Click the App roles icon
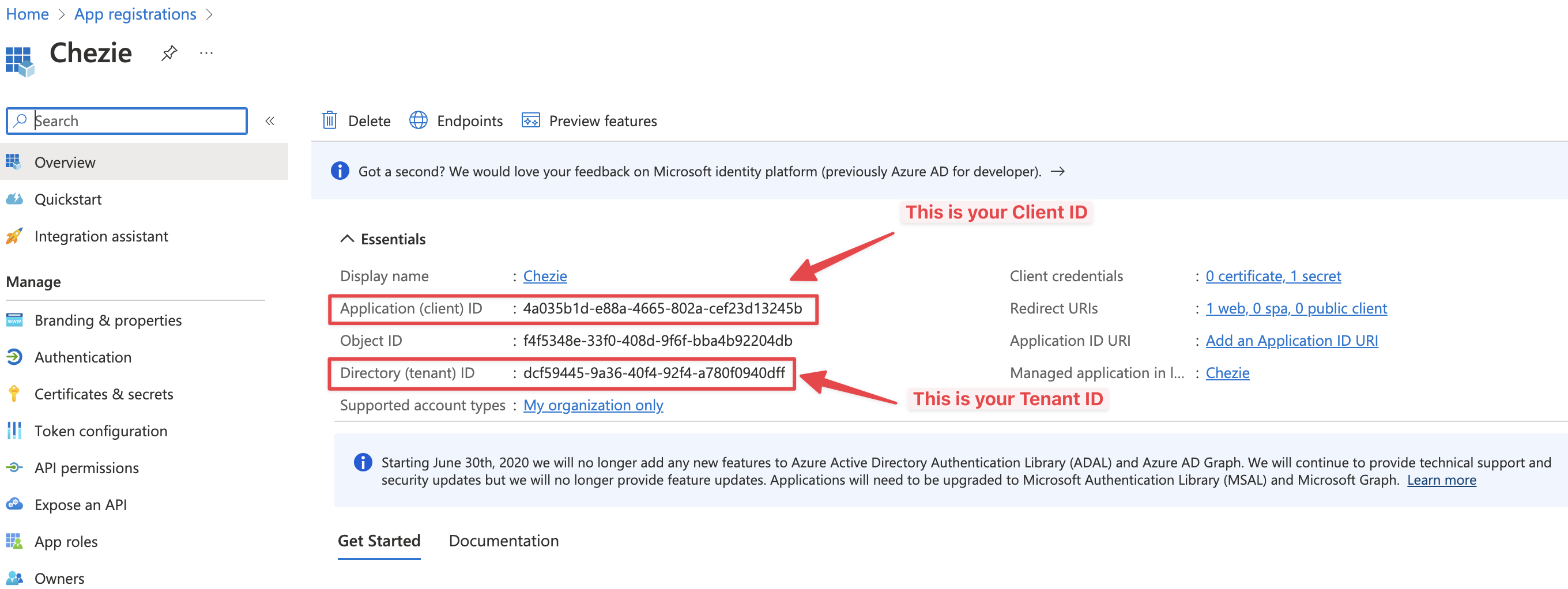 pyautogui.click(x=14, y=542)
